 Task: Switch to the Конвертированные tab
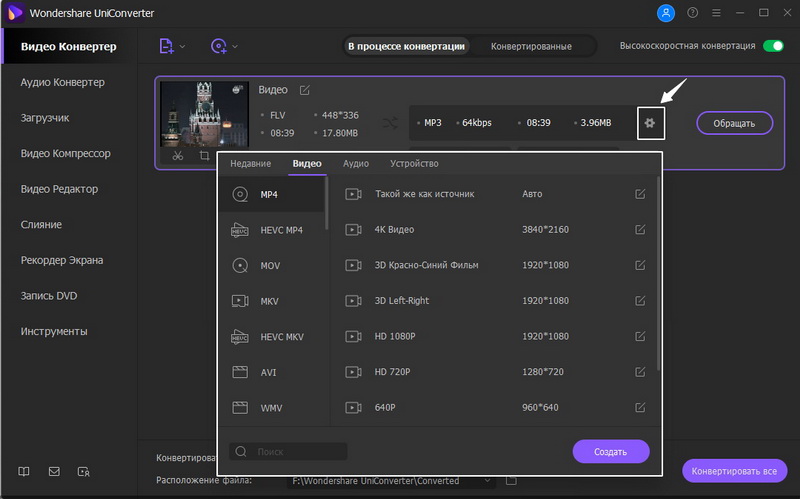[531, 46]
